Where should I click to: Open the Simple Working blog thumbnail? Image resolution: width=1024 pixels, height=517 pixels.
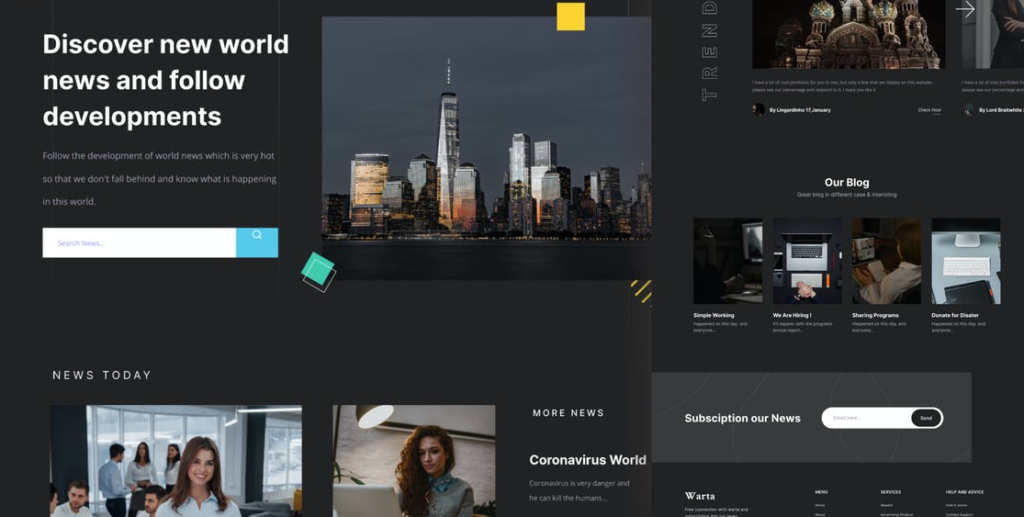tap(728, 260)
